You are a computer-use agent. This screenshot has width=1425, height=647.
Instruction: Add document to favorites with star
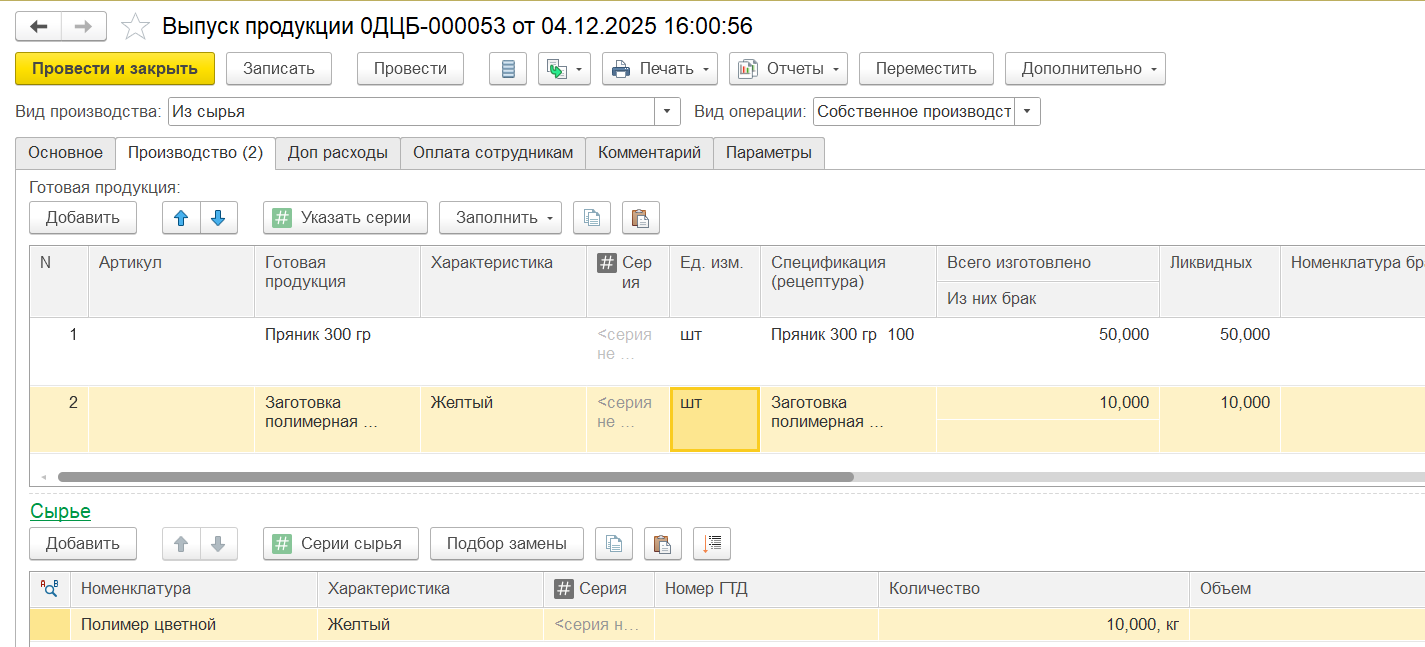click(x=135, y=26)
